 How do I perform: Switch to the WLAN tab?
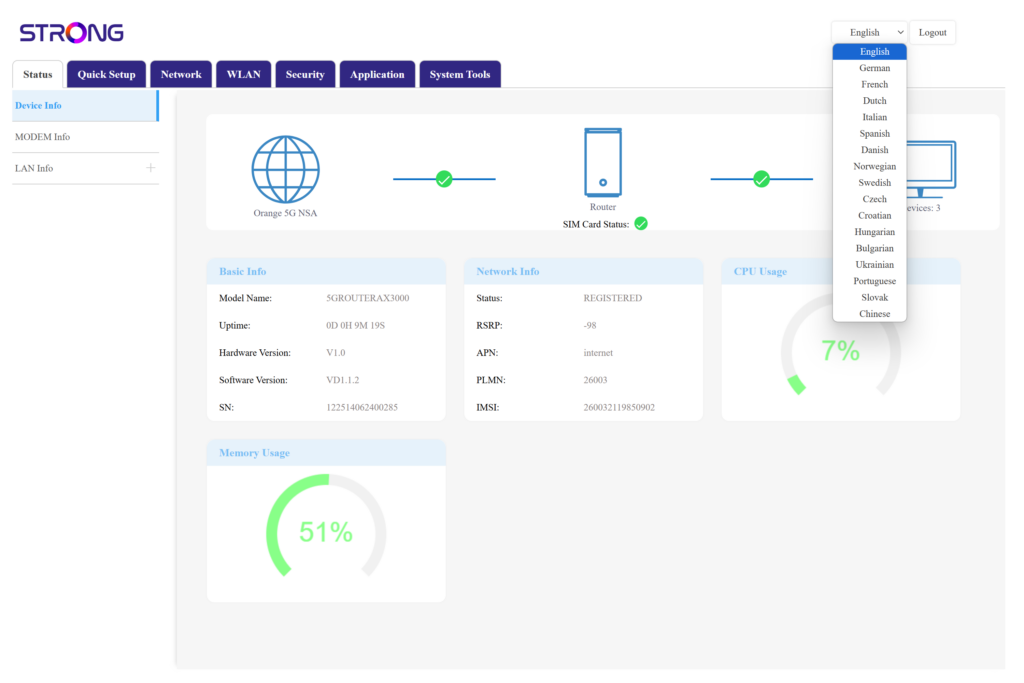[243, 75]
